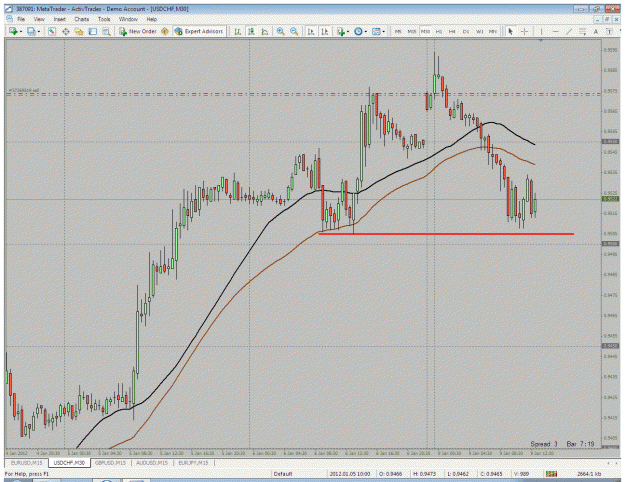This screenshot has width=625, height=482.
Task: Click the New Order button
Action: point(138,31)
